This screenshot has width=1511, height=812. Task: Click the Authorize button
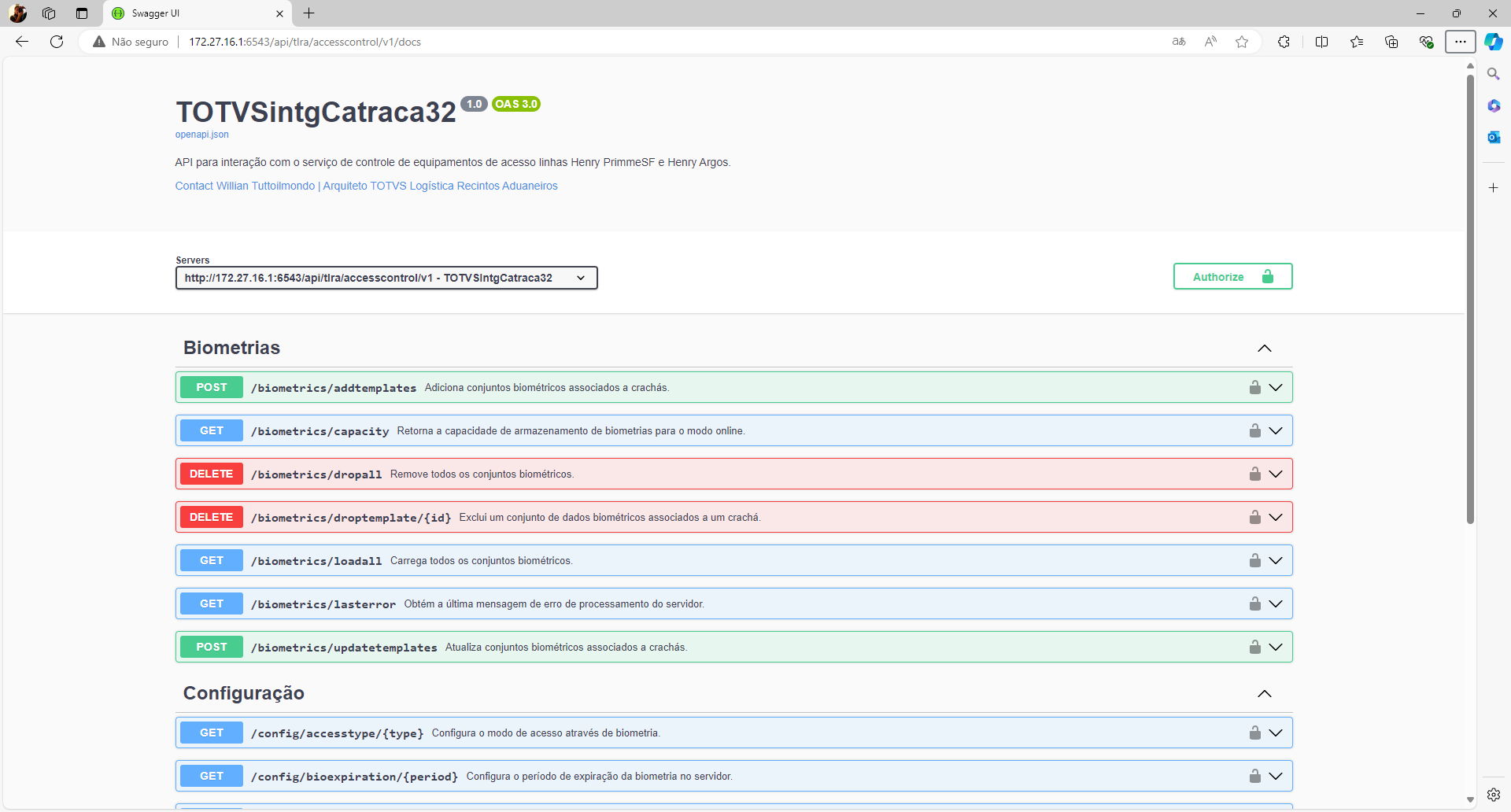[1232, 276]
